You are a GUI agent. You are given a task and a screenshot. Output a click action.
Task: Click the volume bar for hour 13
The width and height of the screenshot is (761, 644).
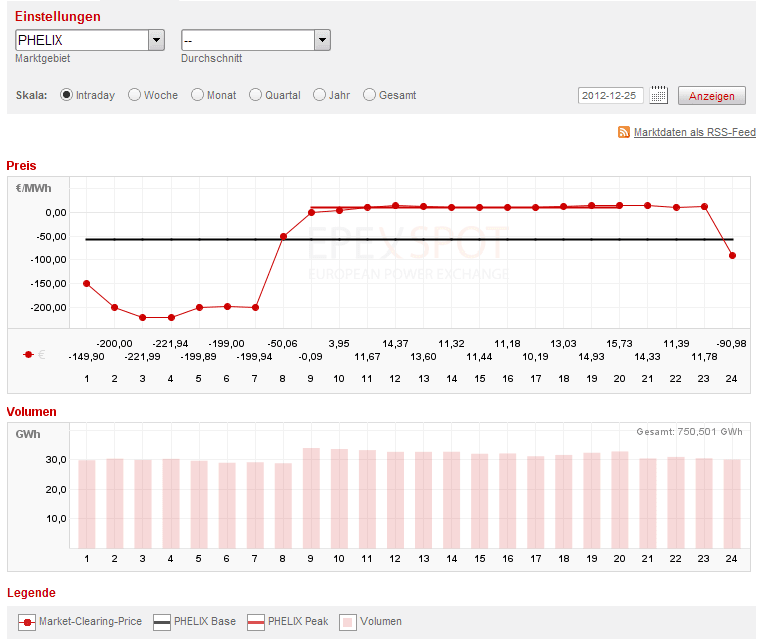point(424,500)
